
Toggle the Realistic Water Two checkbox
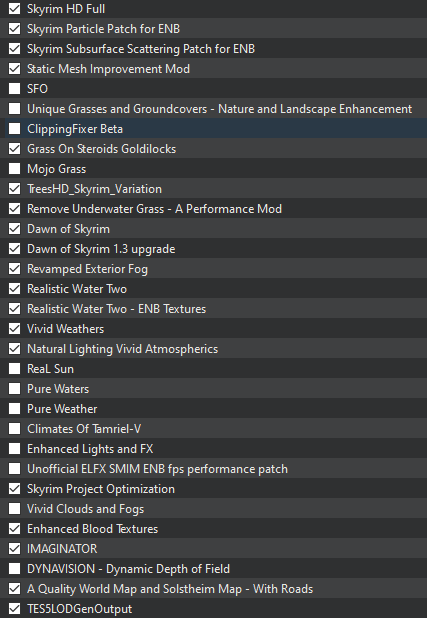(15, 289)
